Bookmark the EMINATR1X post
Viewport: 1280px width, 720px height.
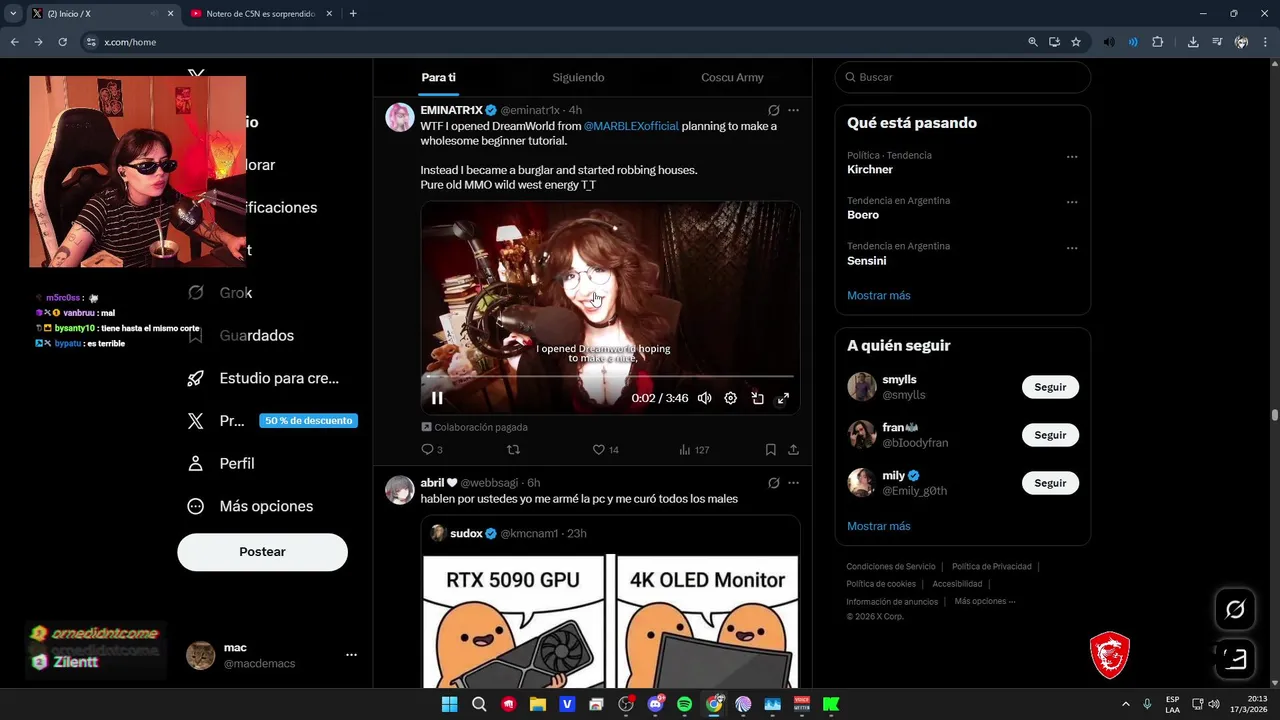(x=770, y=450)
